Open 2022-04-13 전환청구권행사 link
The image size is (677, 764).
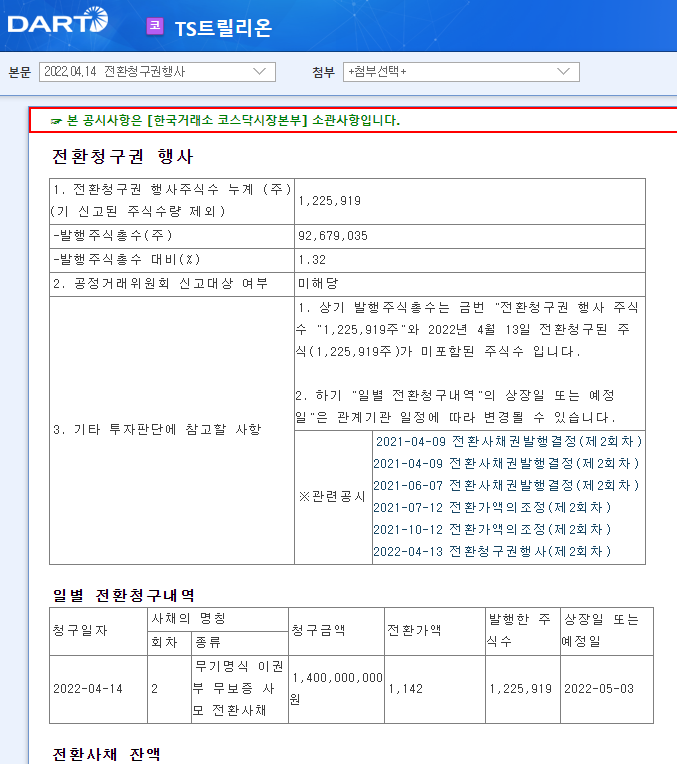point(492,551)
